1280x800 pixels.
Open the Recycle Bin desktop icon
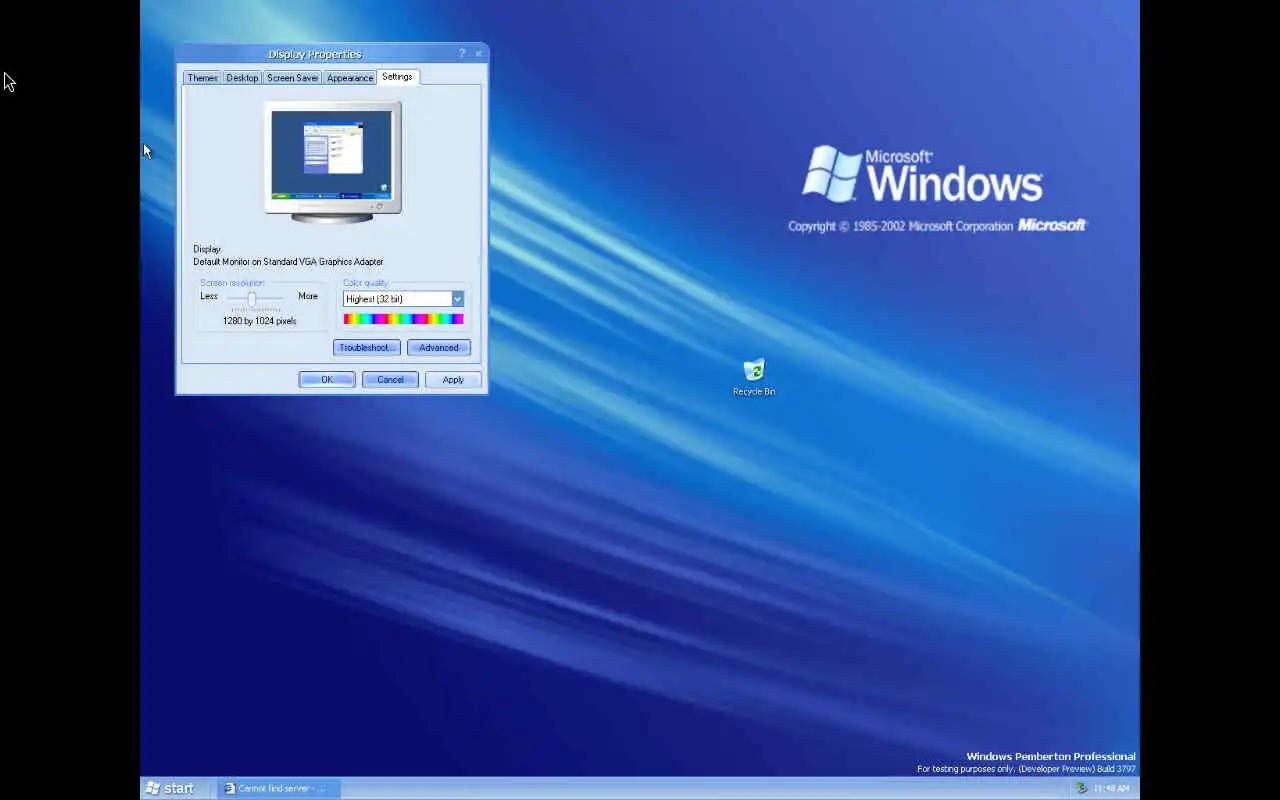754,377
